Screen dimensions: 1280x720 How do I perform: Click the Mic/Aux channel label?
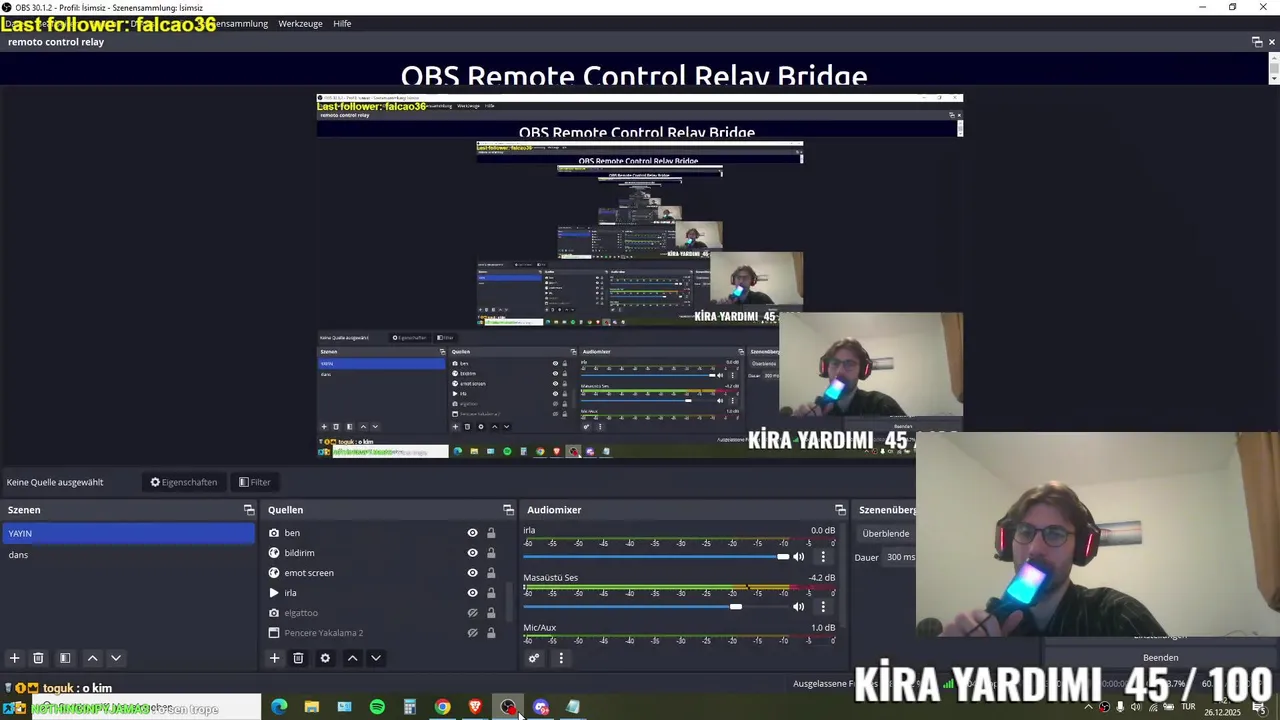coord(540,628)
